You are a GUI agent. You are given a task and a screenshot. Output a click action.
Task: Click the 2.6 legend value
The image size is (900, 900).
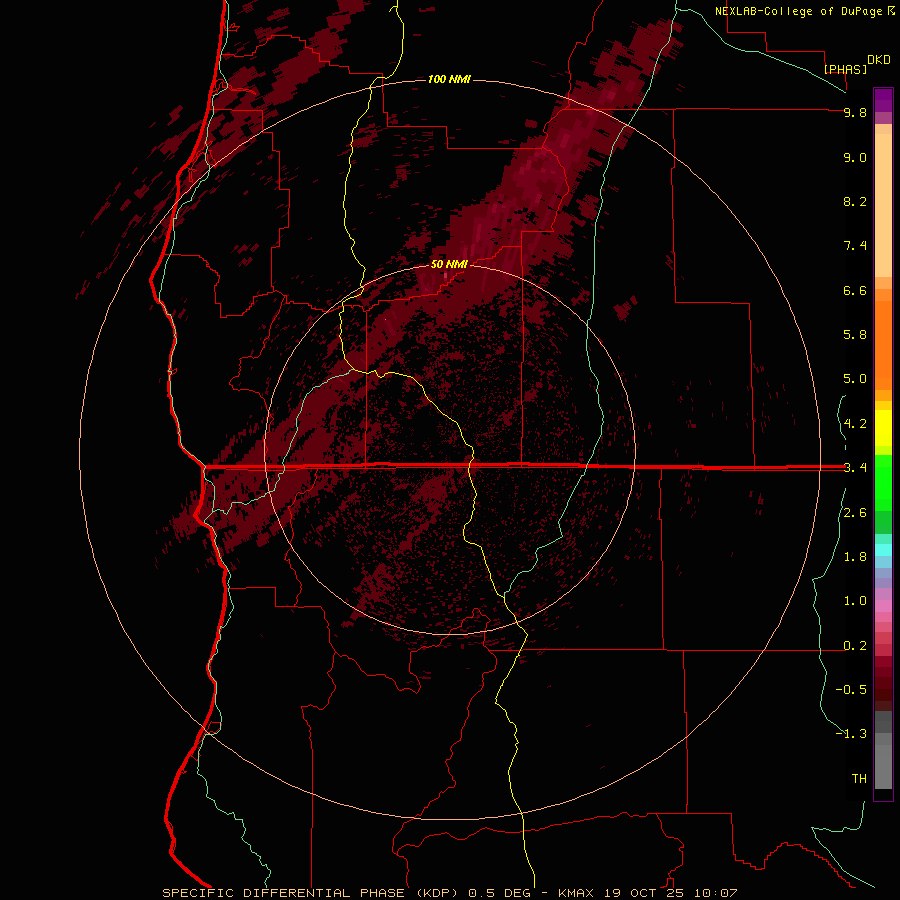(855, 513)
